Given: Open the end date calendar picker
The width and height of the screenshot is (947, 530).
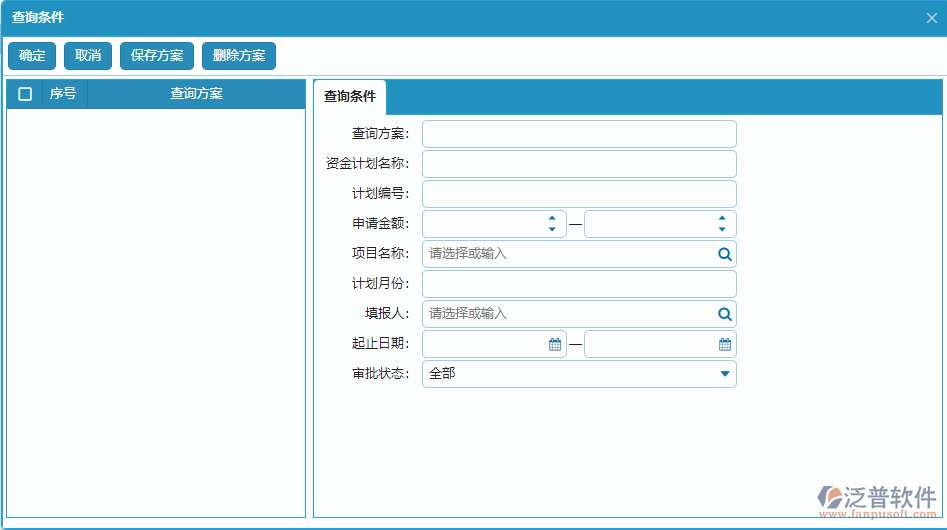Looking at the screenshot, I should click(x=725, y=344).
